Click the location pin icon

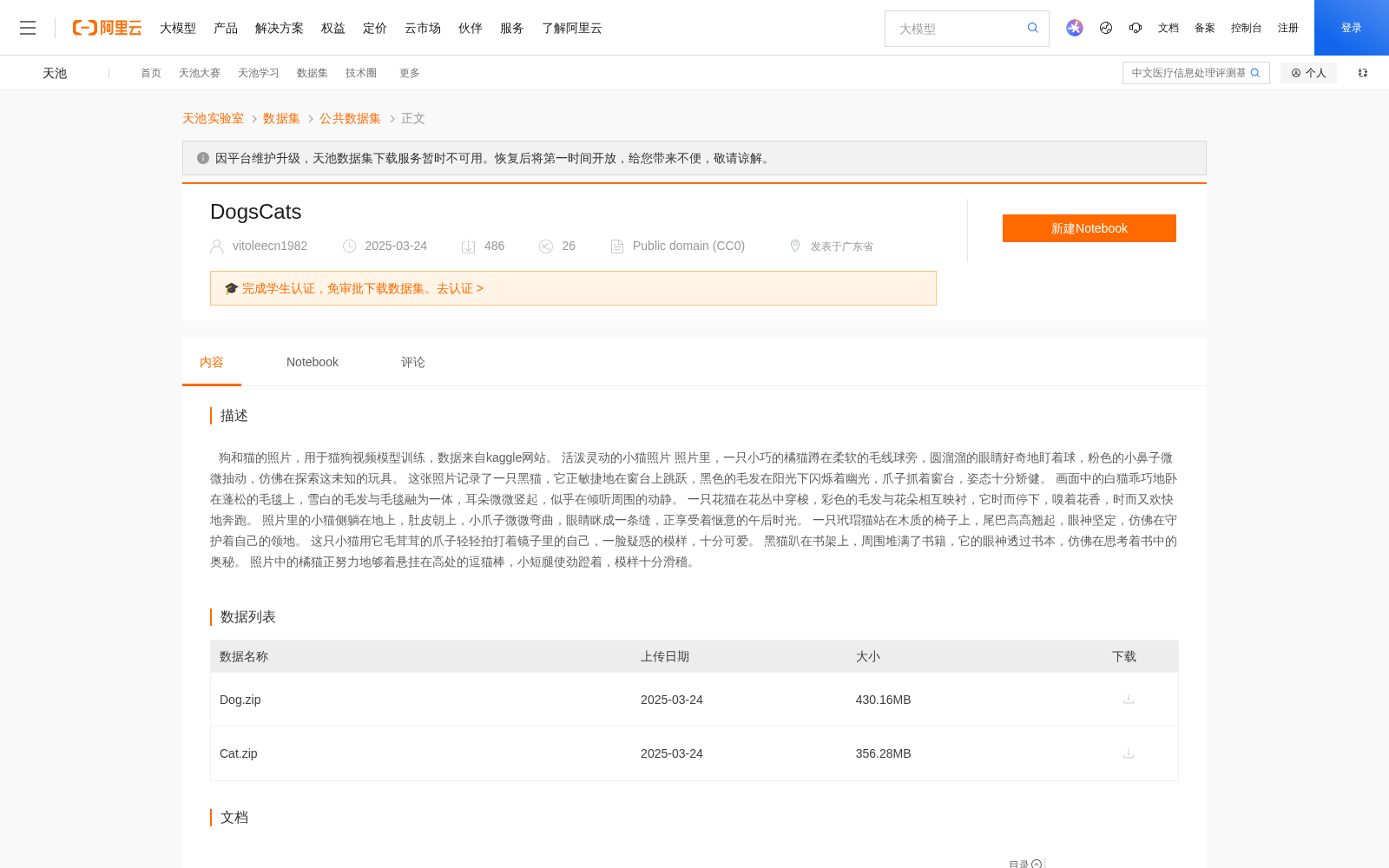click(x=795, y=247)
